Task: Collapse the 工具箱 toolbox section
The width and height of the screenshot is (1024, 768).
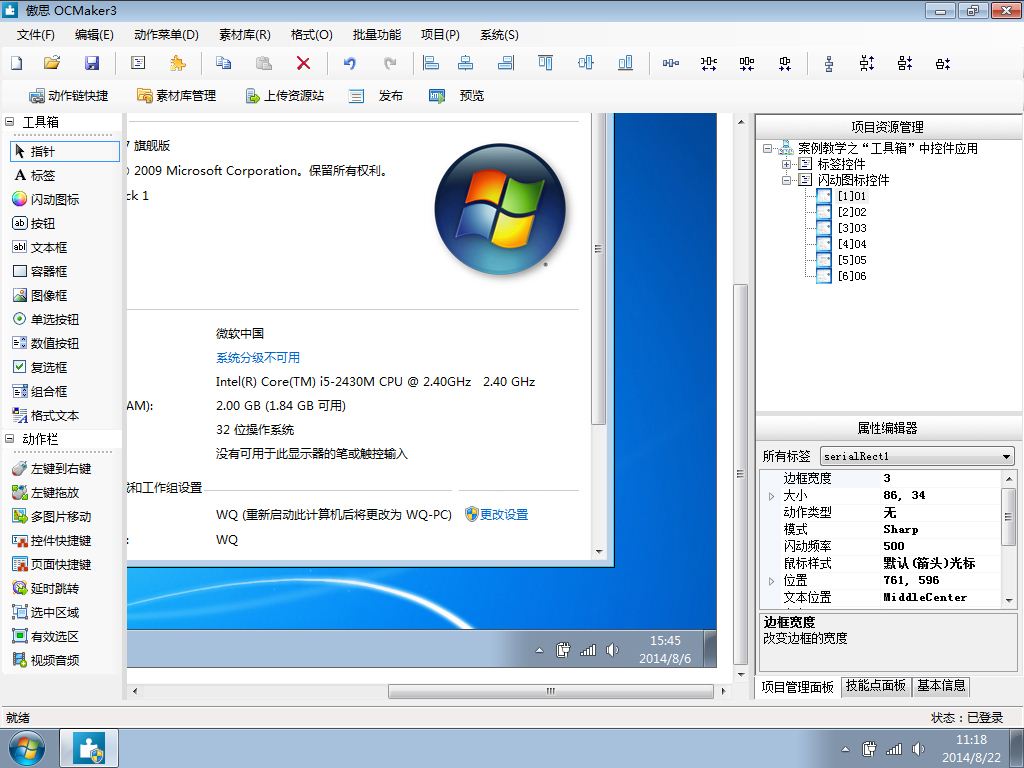Action: tap(10, 121)
